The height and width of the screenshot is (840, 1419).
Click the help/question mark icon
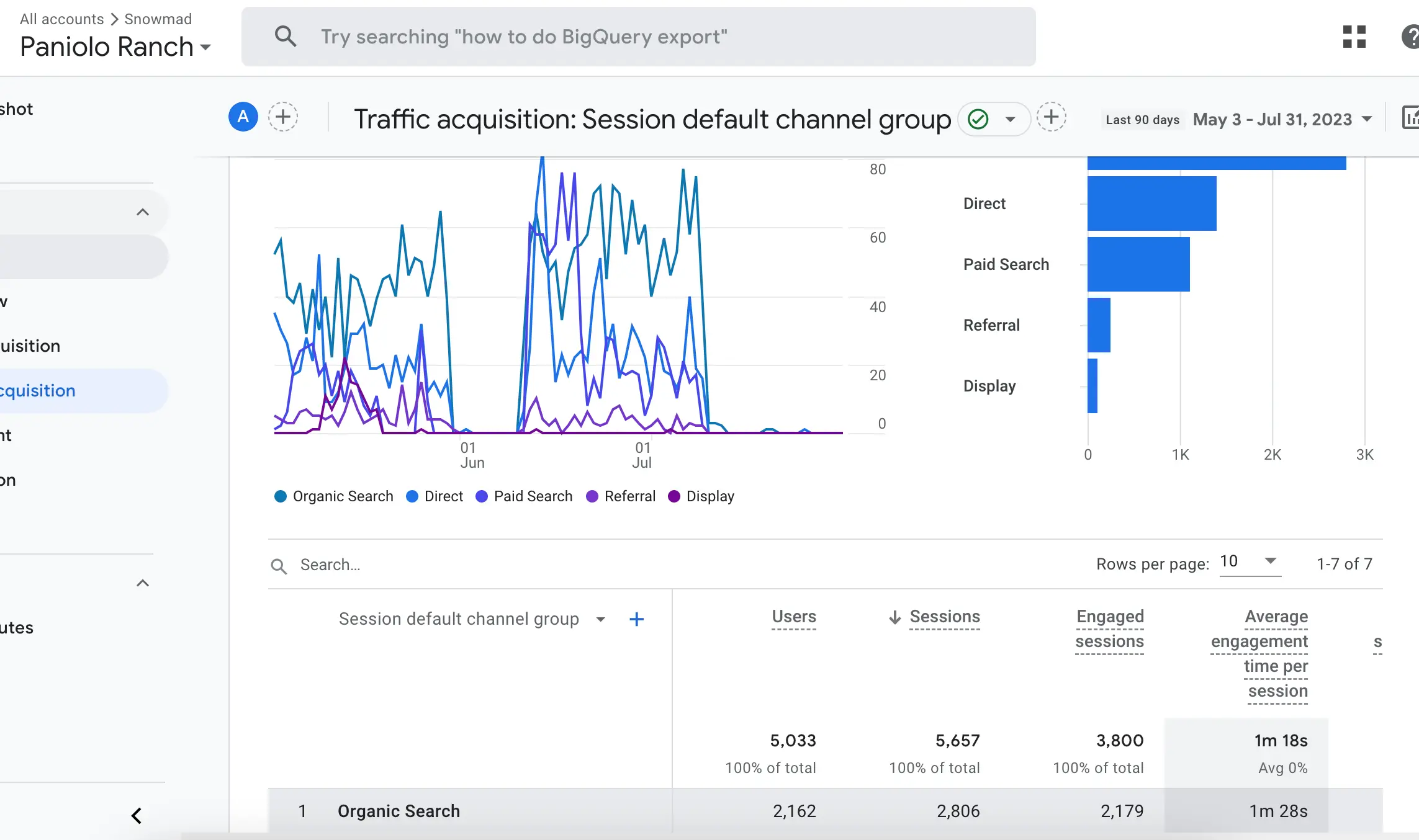(x=1411, y=37)
